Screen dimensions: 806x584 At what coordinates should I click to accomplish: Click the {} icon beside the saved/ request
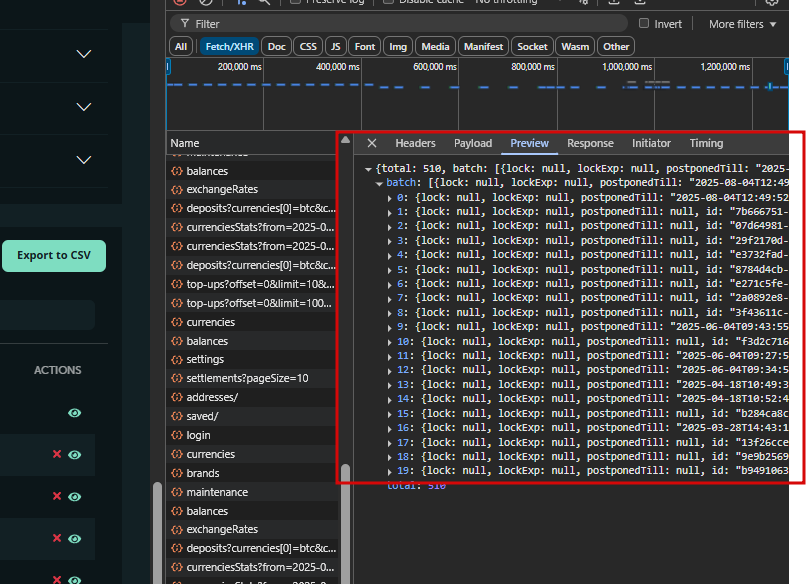177,416
